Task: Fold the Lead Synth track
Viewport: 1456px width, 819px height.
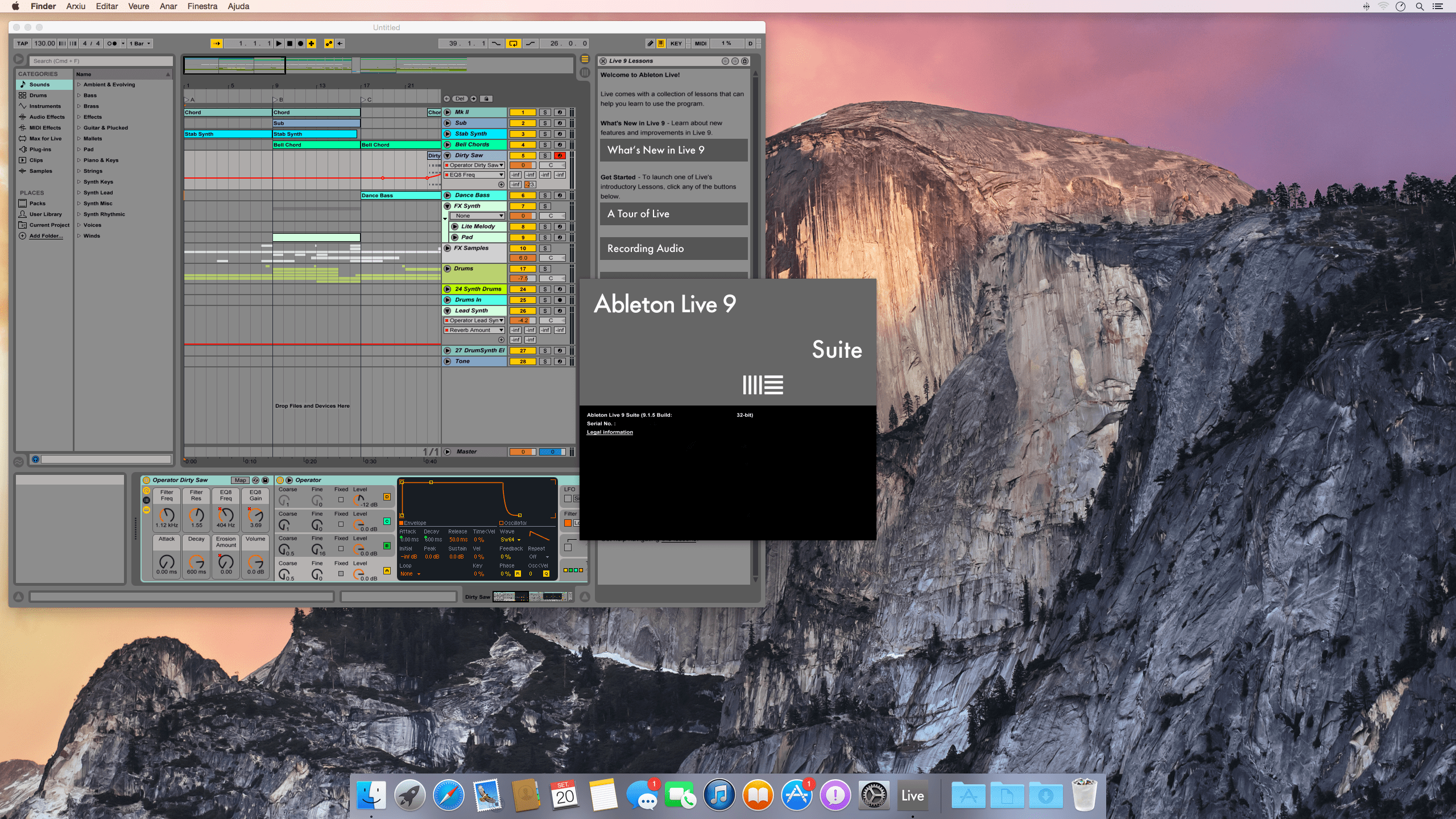Action: pyautogui.click(x=448, y=311)
